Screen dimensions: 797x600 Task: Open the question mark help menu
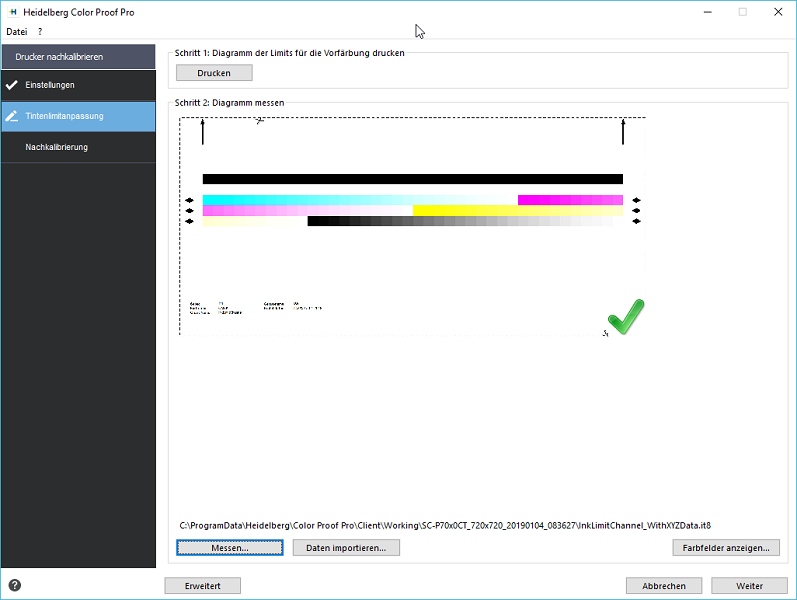[x=40, y=32]
